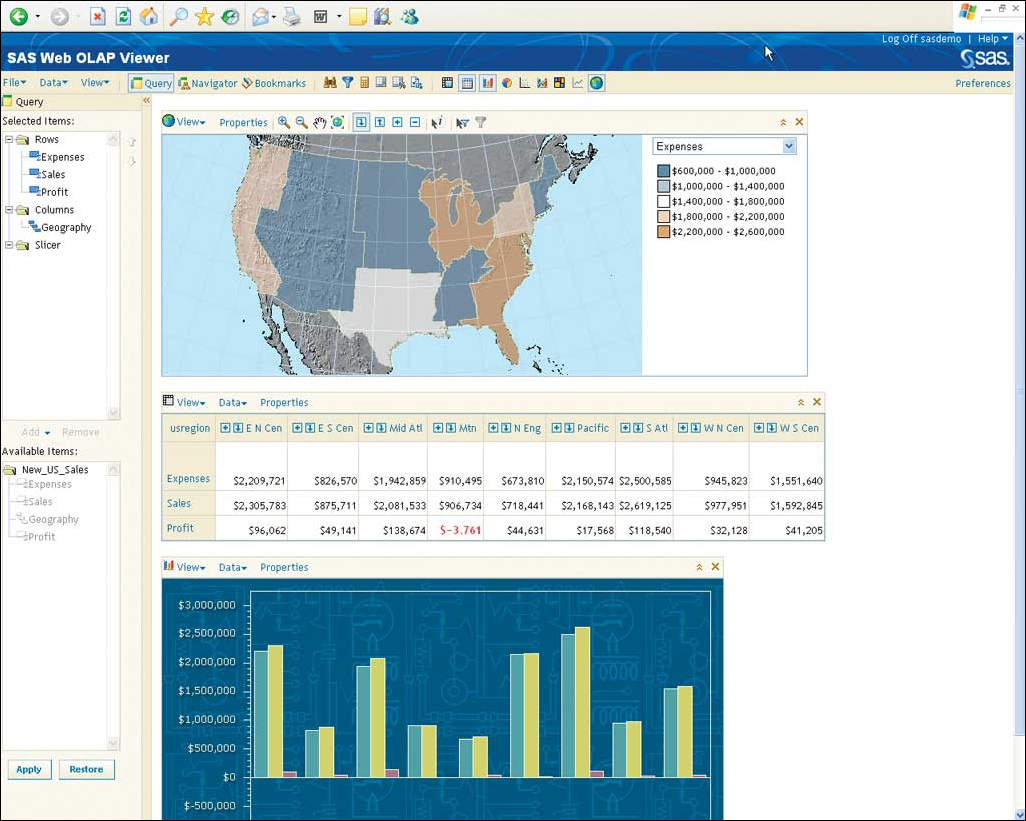This screenshot has height=821, width=1026.
Task: Zoom map to full extent
Action: coord(338,122)
